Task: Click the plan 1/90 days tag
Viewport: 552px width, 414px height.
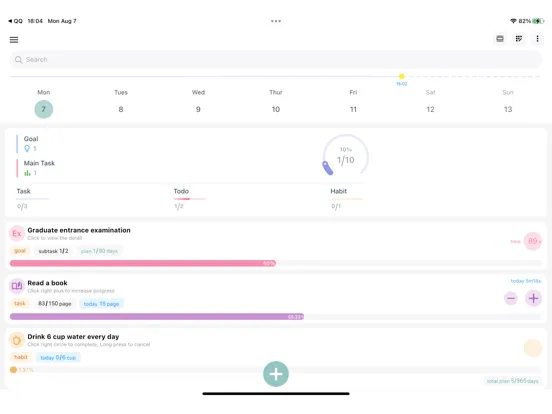Action: (x=99, y=251)
